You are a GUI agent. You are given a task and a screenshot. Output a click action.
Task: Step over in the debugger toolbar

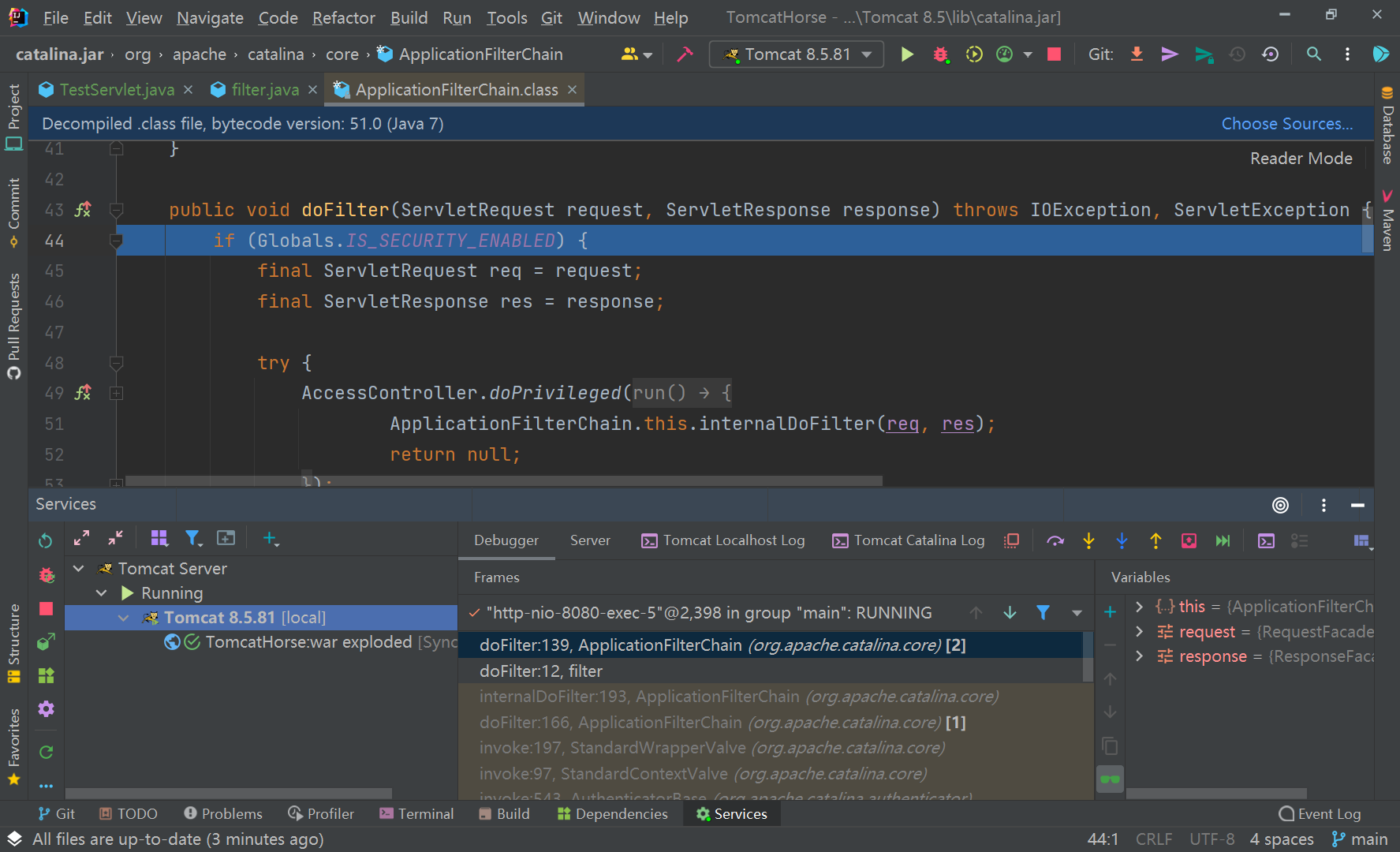(x=1055, y=540)
